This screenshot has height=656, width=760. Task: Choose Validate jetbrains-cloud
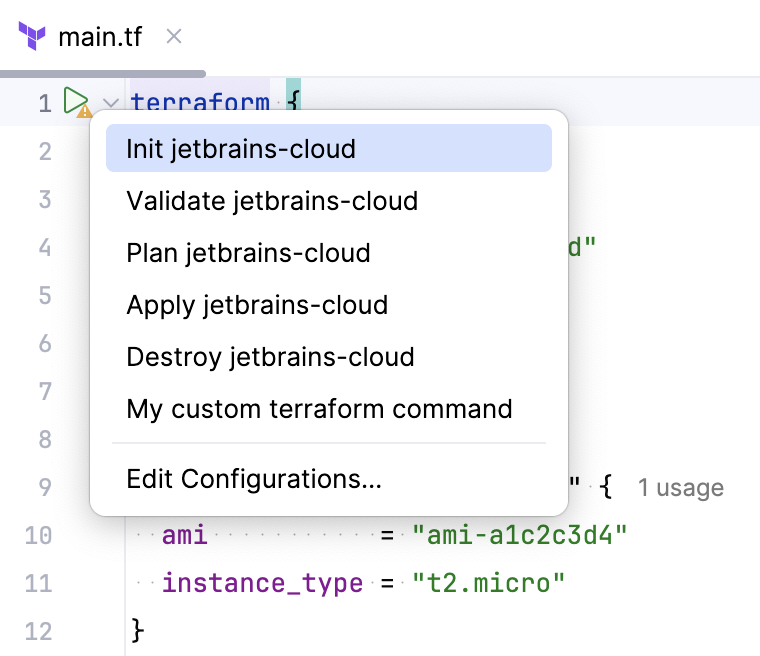(272, 201)
